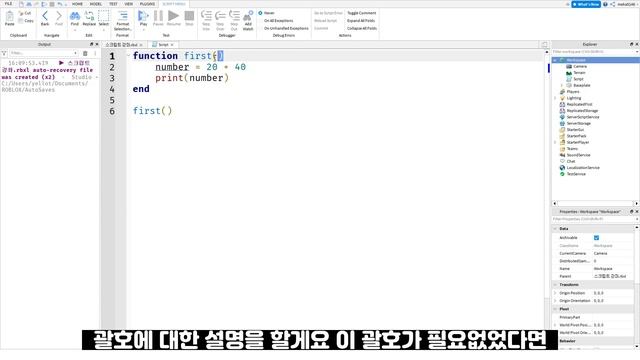Open the Find dropdown arrow
The width and height of the screenshot is (640, 360).
pyautogui.click(x=75, y=29)
